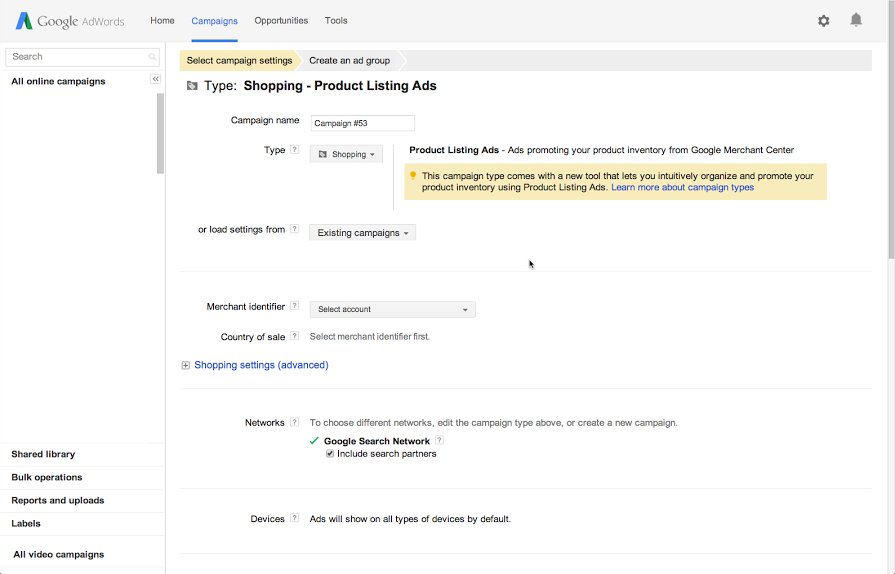895x574 pixels.
Task: Open Learn more about campaign types link
Action: [x=682, y=187]
